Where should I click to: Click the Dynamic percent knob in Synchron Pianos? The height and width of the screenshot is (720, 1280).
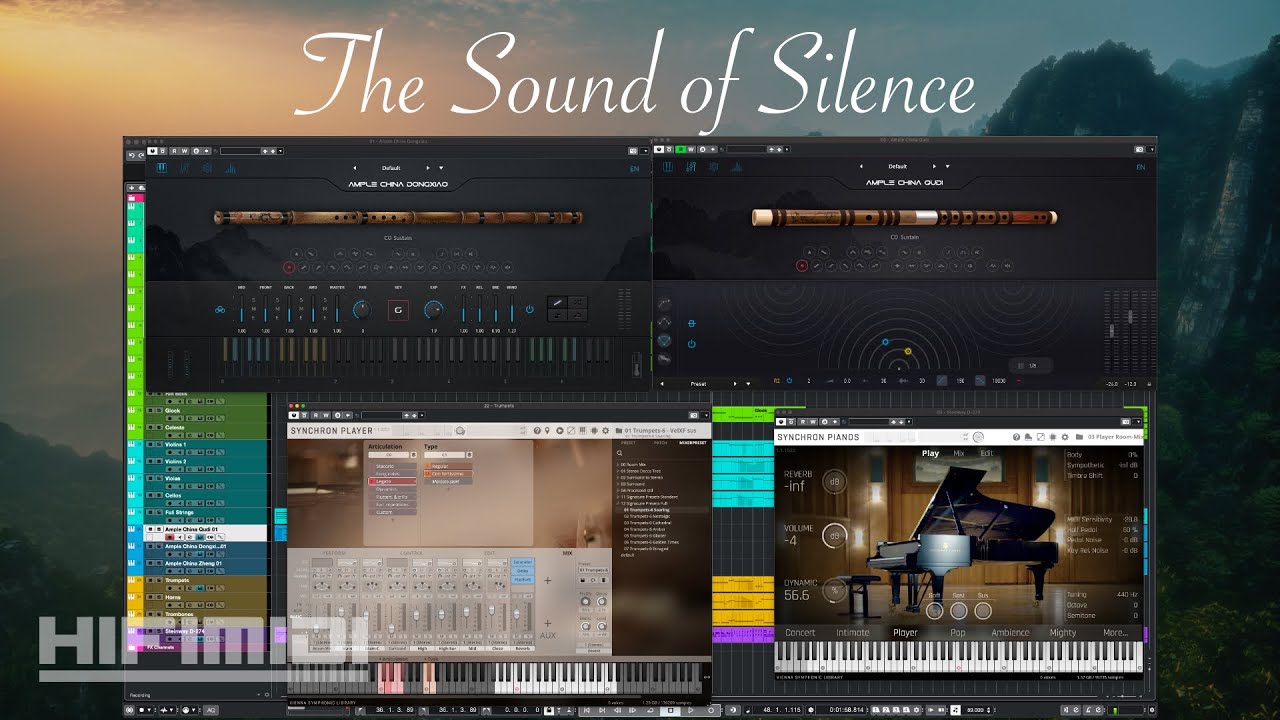[833, 590]
